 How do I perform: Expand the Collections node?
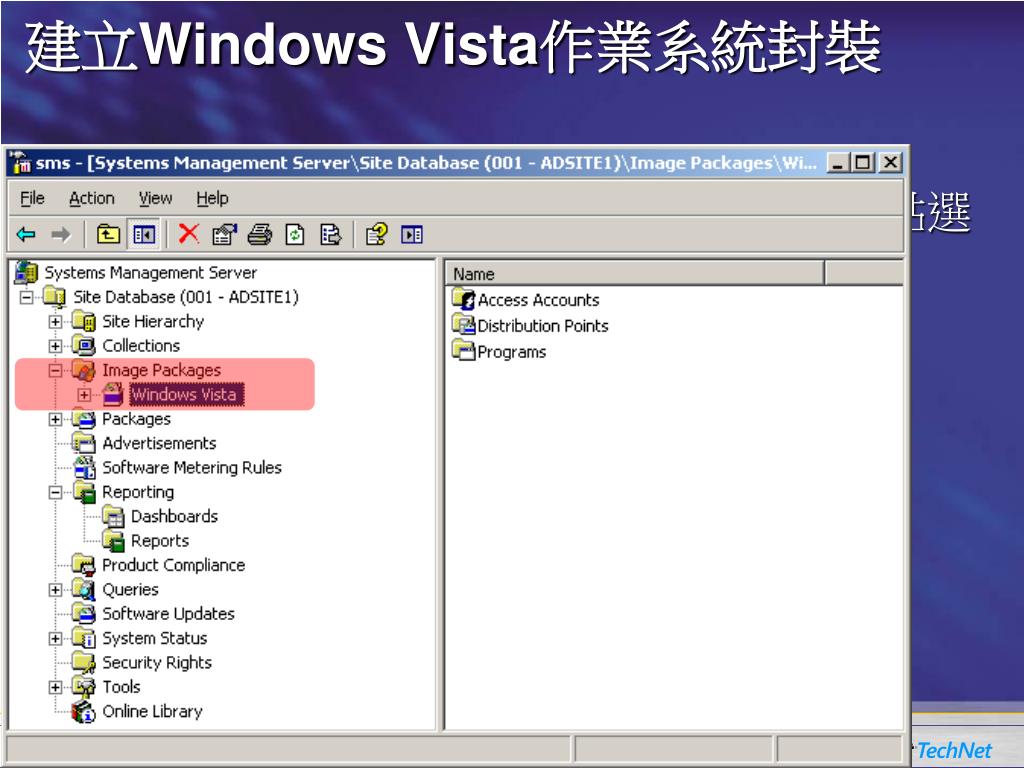pyautogui.click(x=56, y=346)
